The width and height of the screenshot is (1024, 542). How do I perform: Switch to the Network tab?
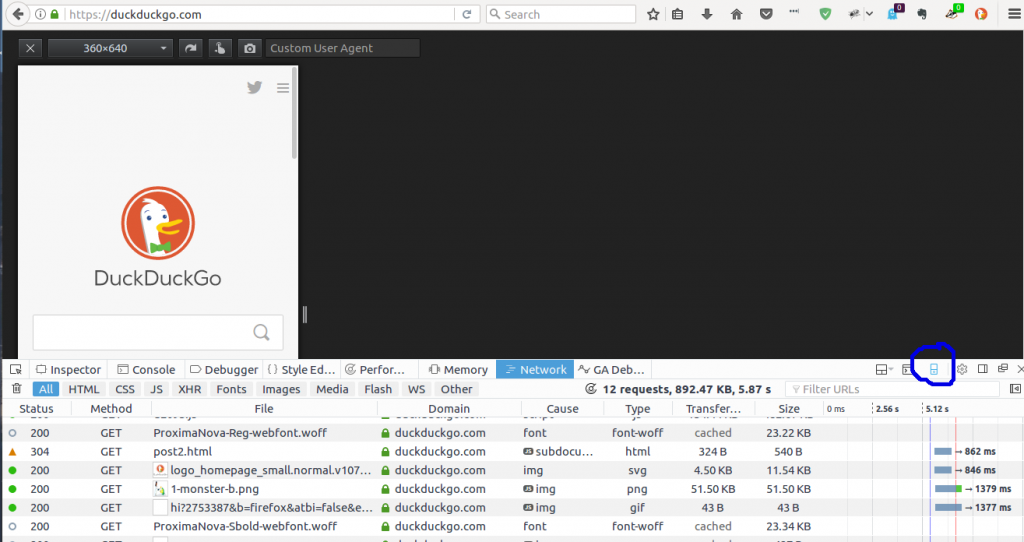tap(535, 370)
